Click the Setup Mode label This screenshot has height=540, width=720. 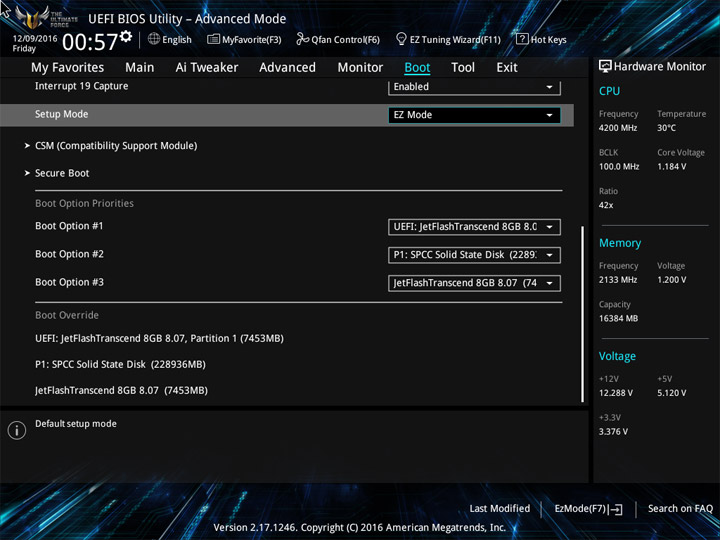(62, 114)
